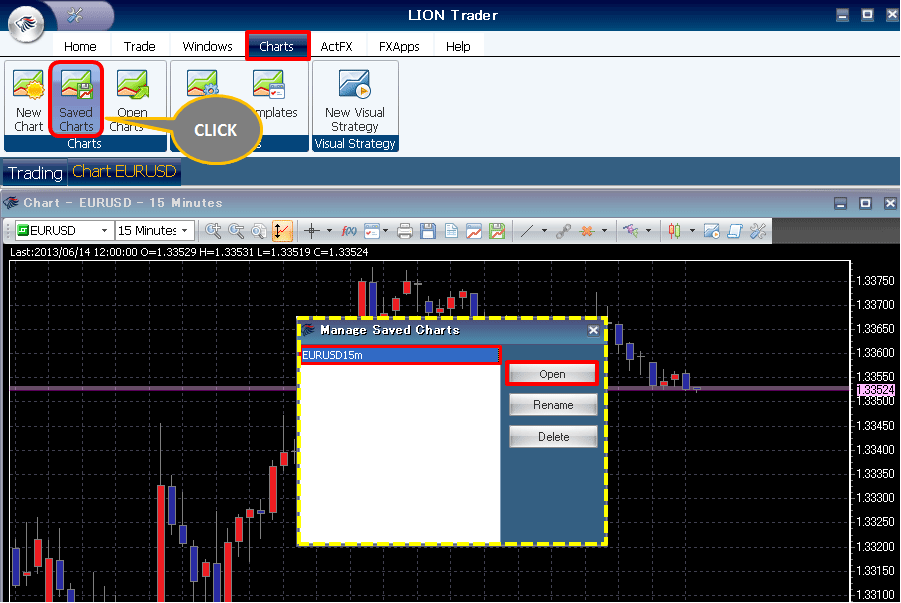Expand the purple objects dropdown arrow
The image size is (901, 603).
648,231
